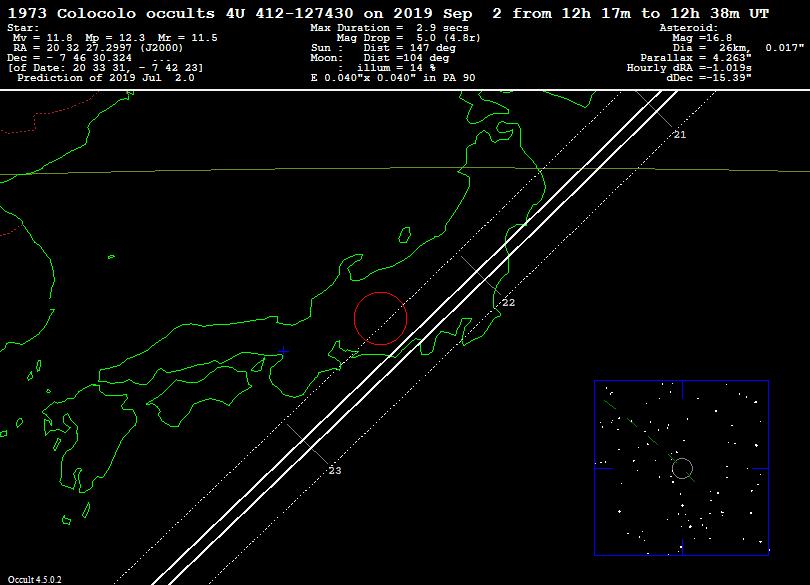Click the minute marker label '21' on the path

(x=680, y=134)
